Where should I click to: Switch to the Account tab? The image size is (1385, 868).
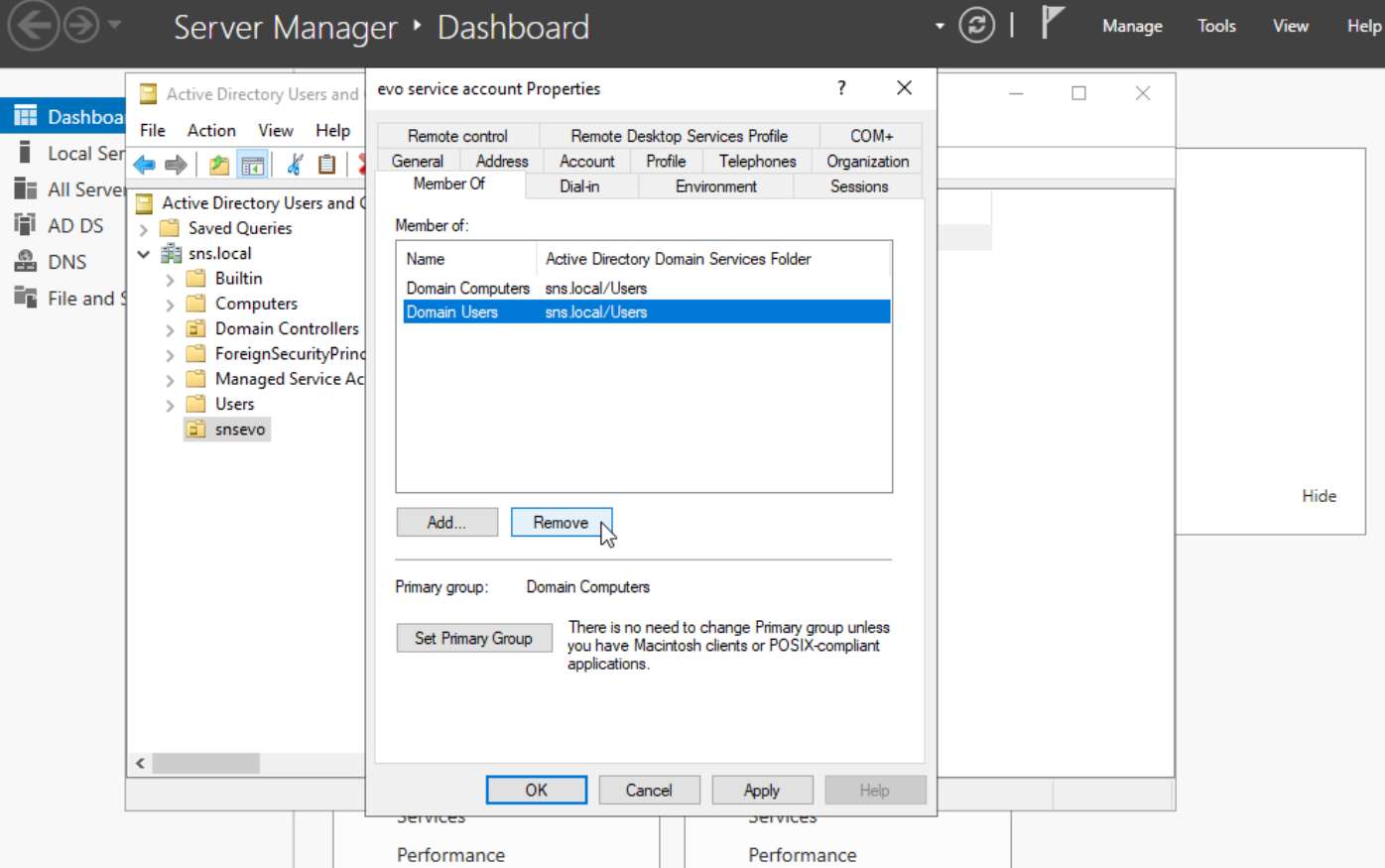[587, 161]
